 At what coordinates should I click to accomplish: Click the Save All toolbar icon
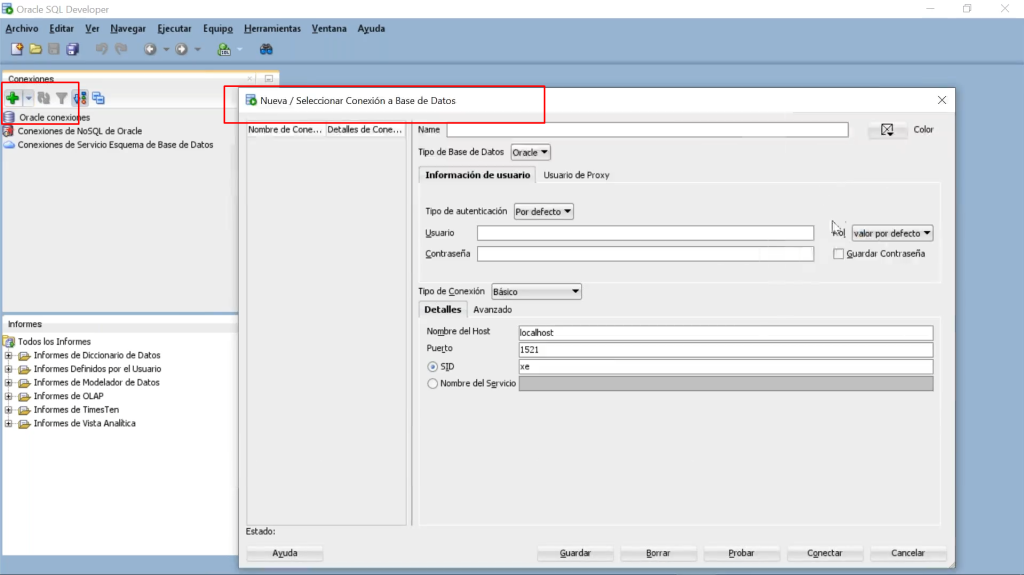point(72,49)
